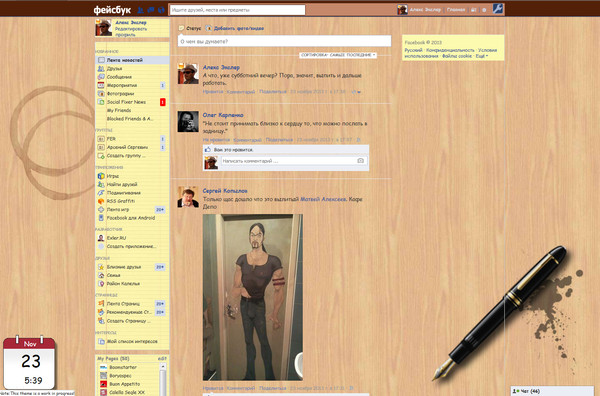Click Олег Карпенко profile name link
Image resolution: width=600 pixels, height=396 pixels.
click(x=223, y=115)
